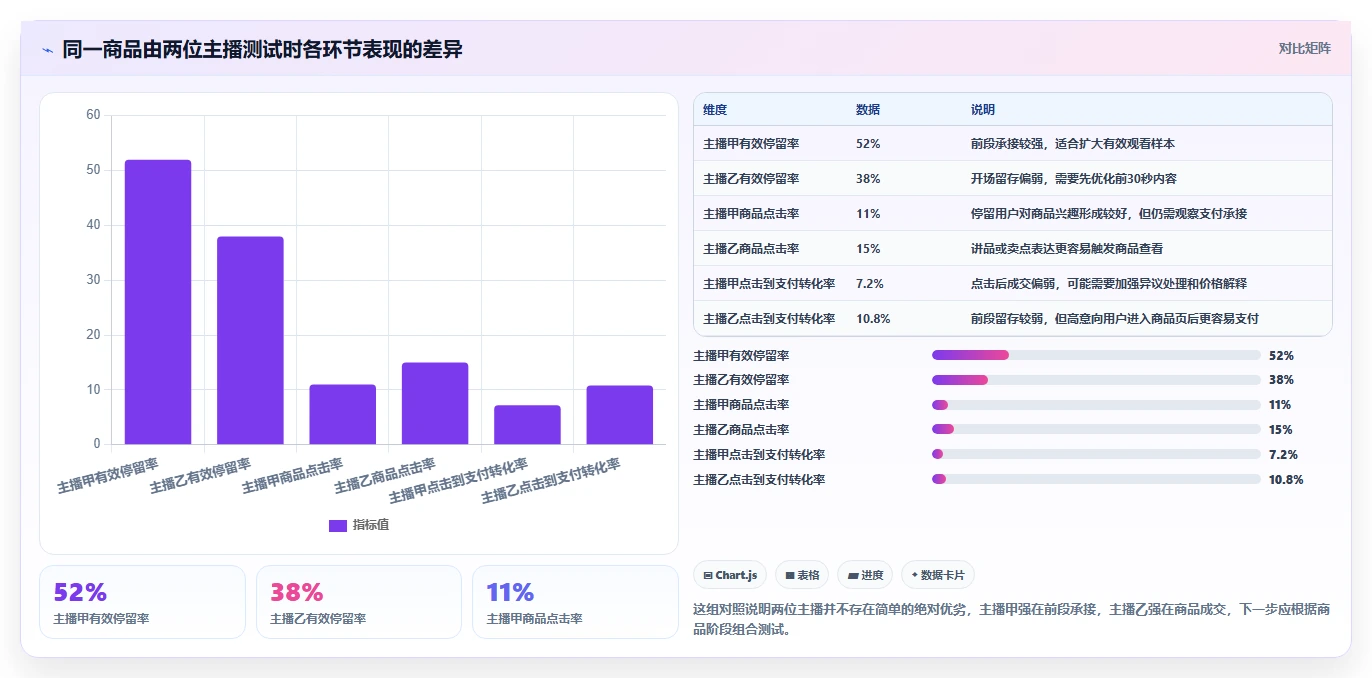This screenshot has height=678, width=1372.
Task: Click table cell 主播乙点击到支付转化率 in 维度 column
Action: click(769, 319)
